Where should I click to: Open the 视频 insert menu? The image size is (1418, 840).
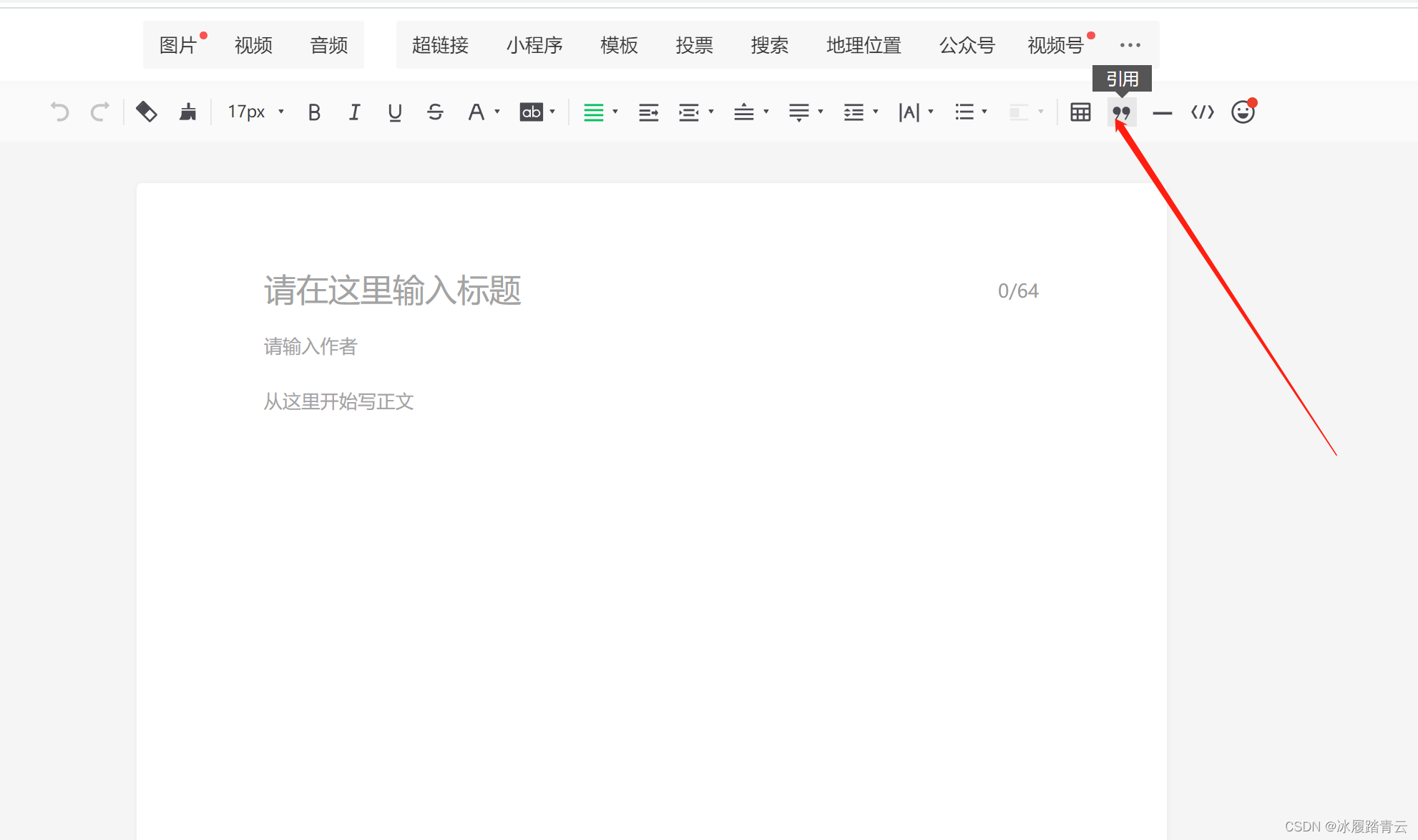coord(253,45)
